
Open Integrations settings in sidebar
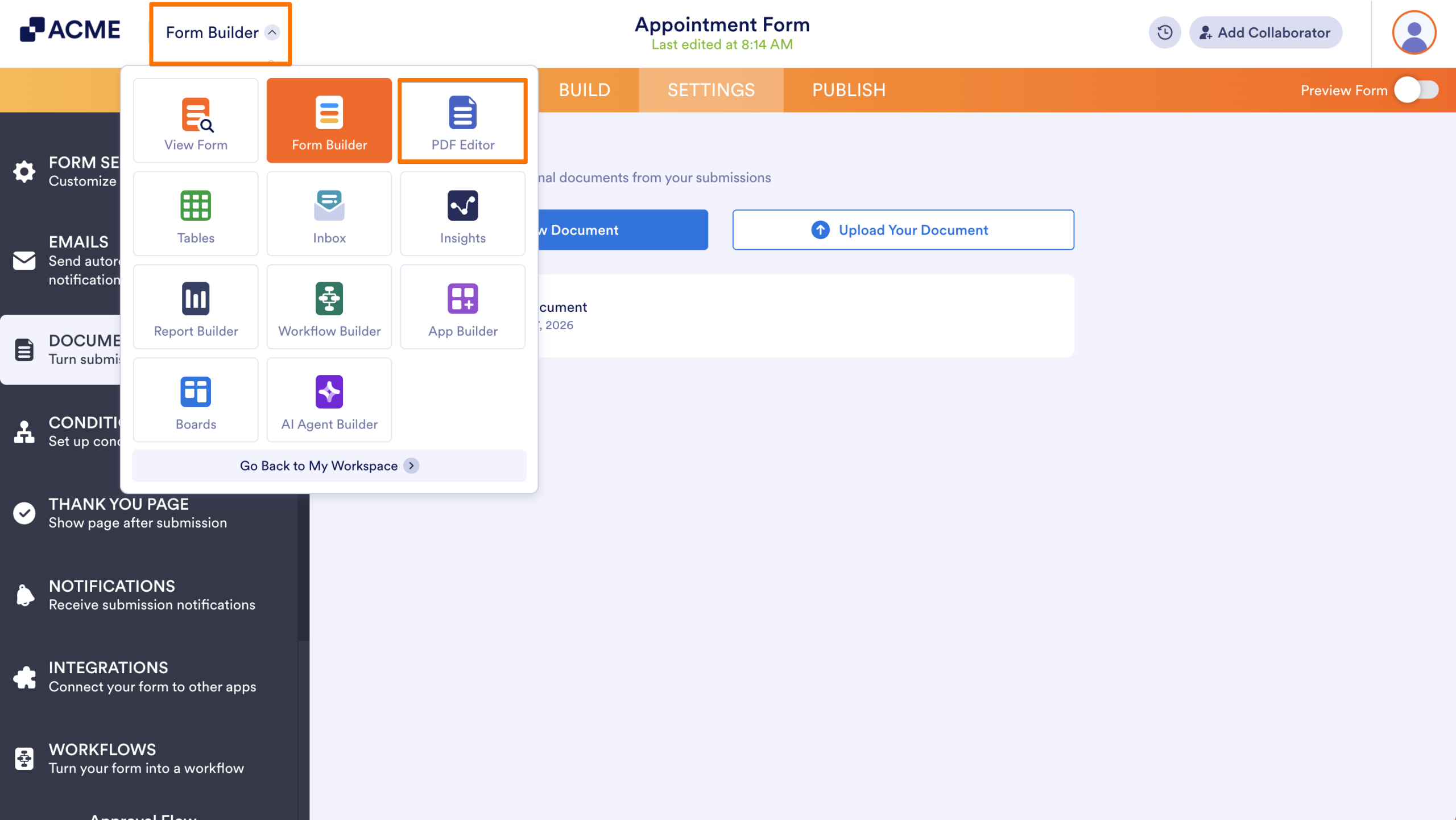[148, 677]
